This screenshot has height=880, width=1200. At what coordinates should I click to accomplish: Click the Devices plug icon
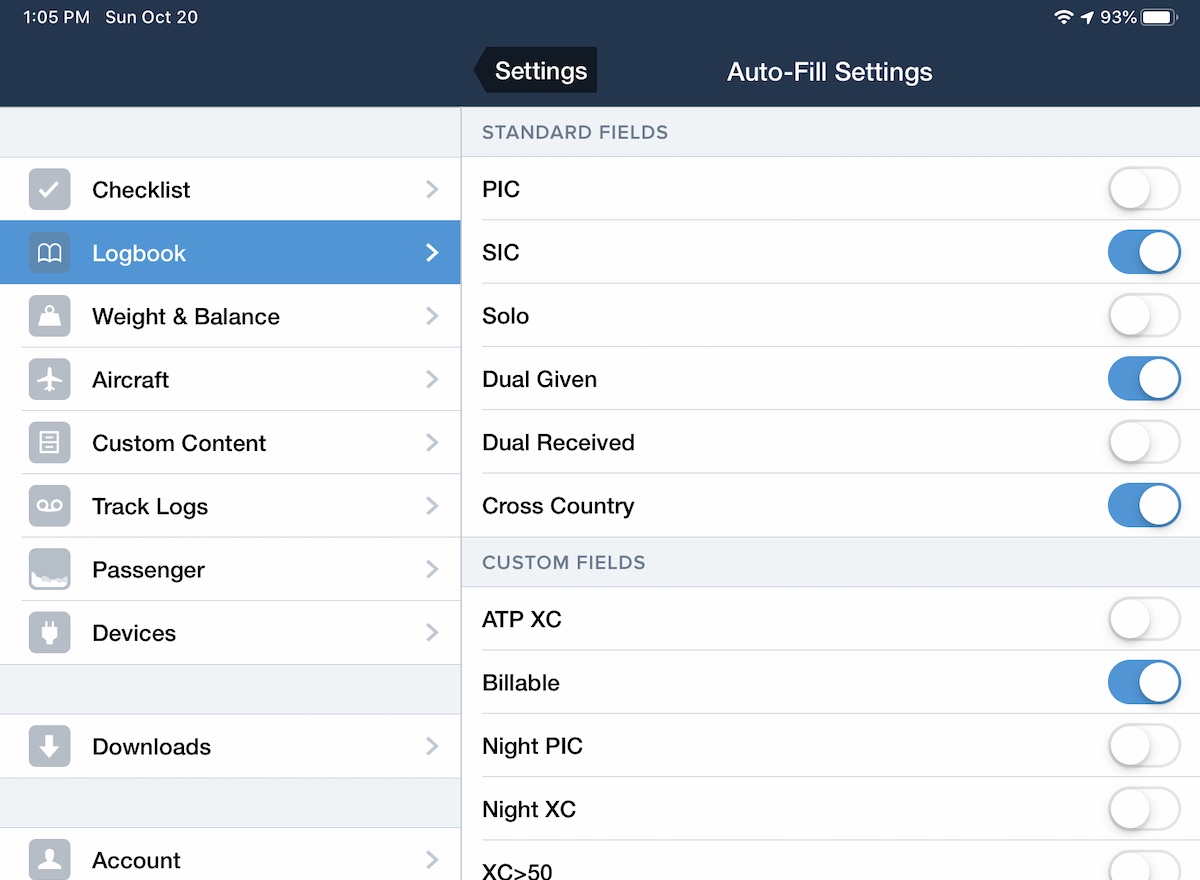click(x=49, y=633)
